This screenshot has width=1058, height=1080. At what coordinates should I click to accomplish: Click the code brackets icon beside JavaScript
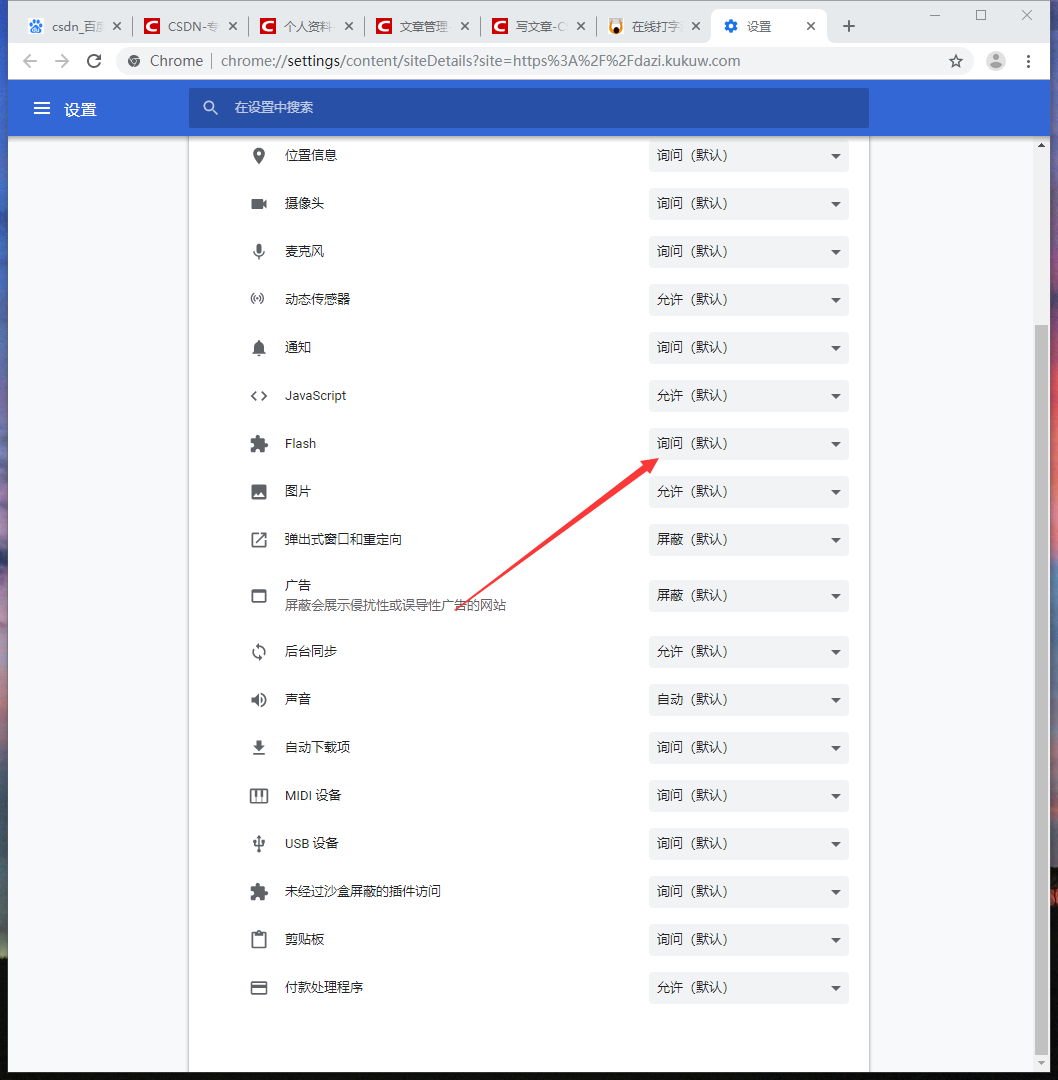coord(258,396)
